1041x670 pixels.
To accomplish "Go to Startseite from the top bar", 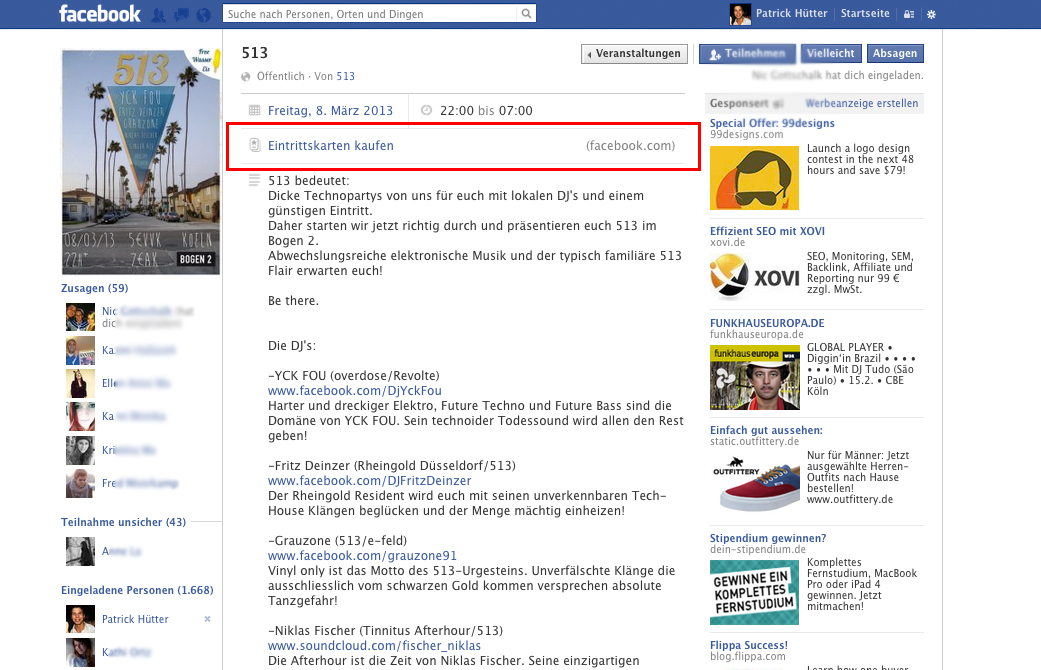I will pos(864,14).
